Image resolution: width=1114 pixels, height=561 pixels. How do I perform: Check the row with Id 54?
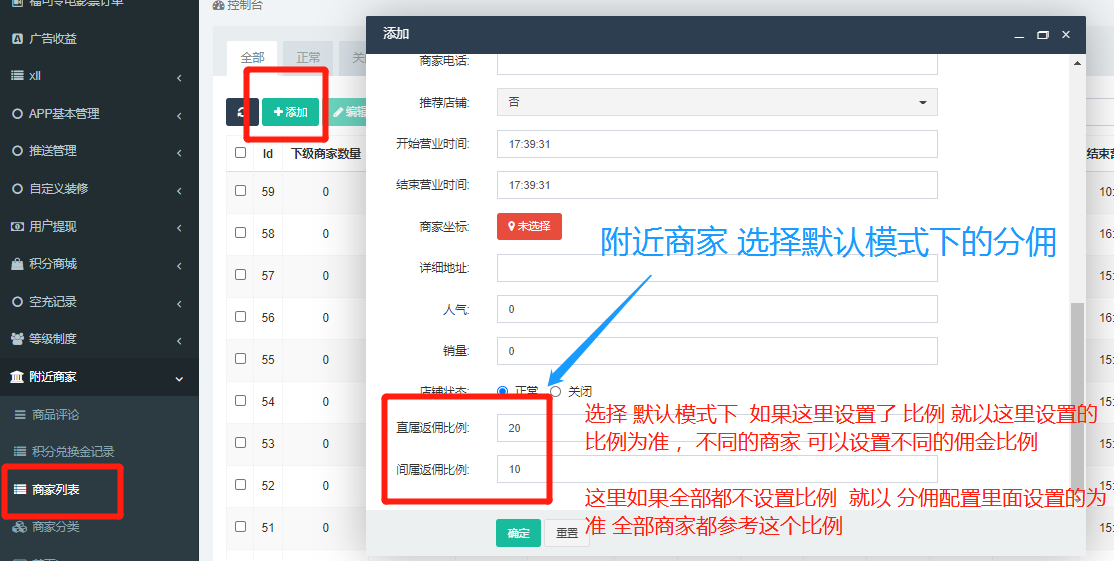240,401
